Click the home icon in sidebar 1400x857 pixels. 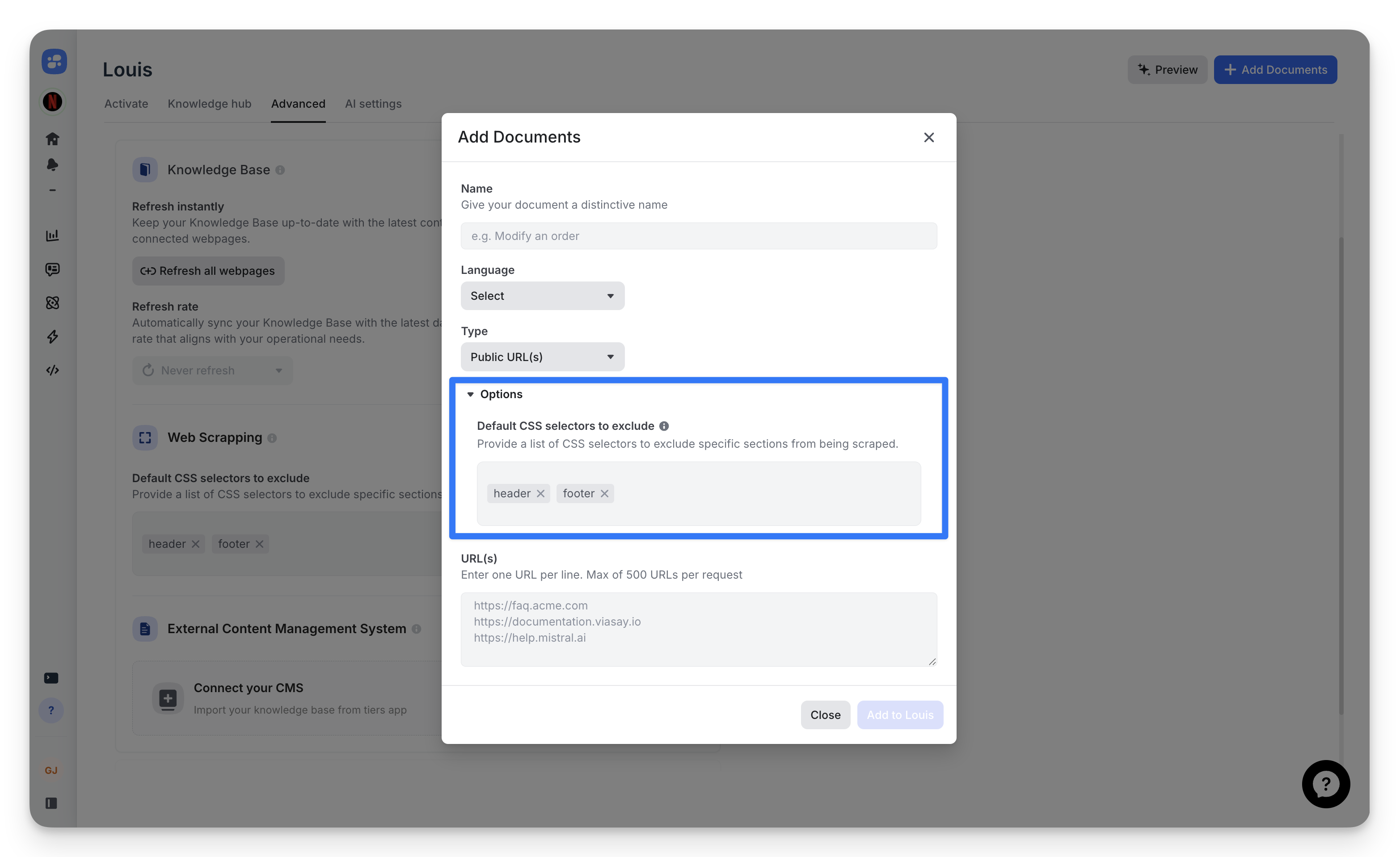(52, 139)
